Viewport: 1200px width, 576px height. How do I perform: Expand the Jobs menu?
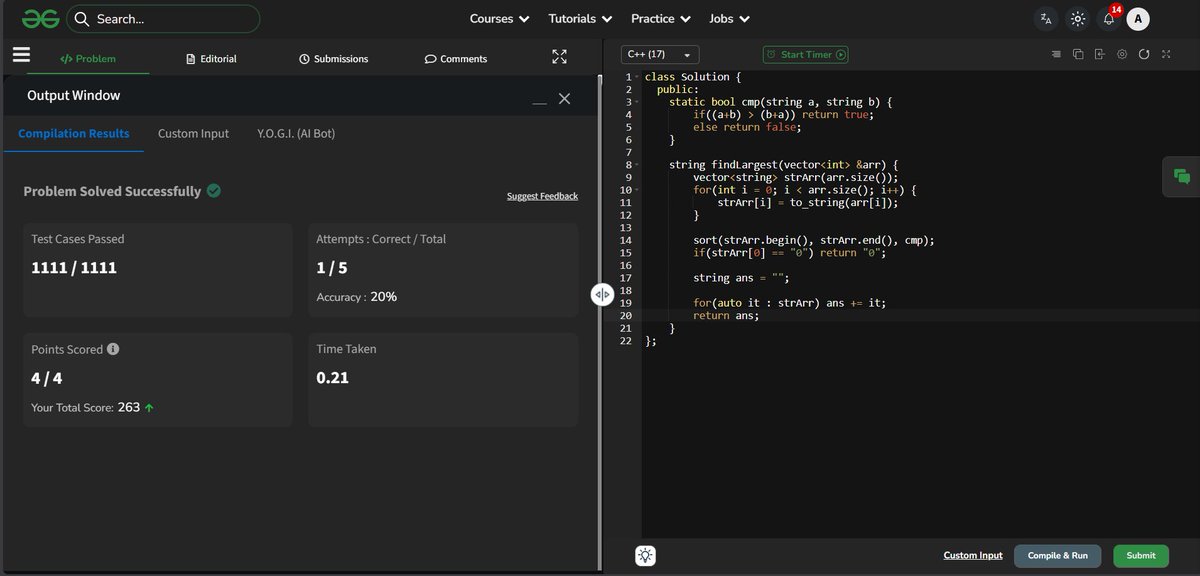(x=730, y=19)
